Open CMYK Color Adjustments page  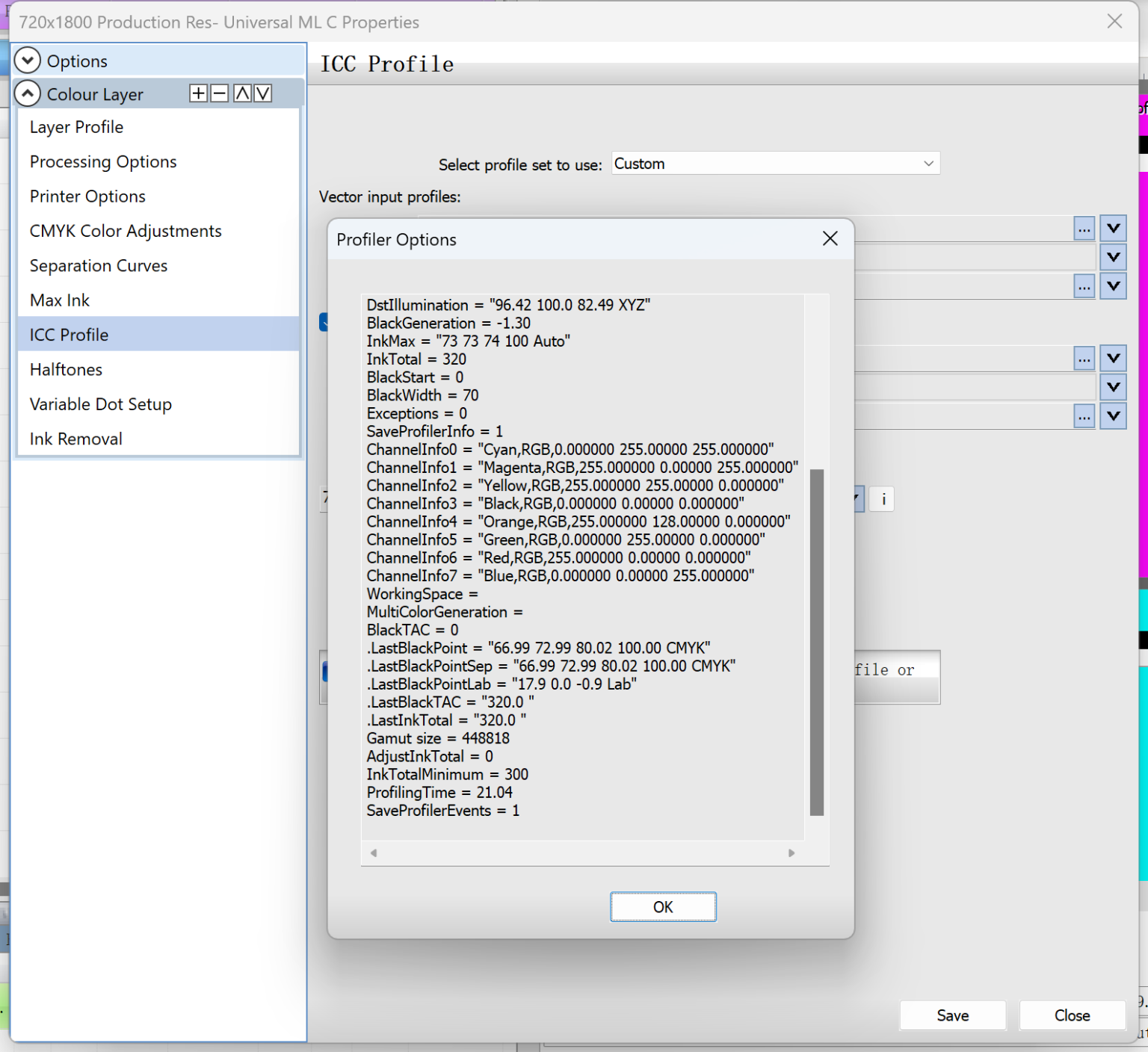126,231
